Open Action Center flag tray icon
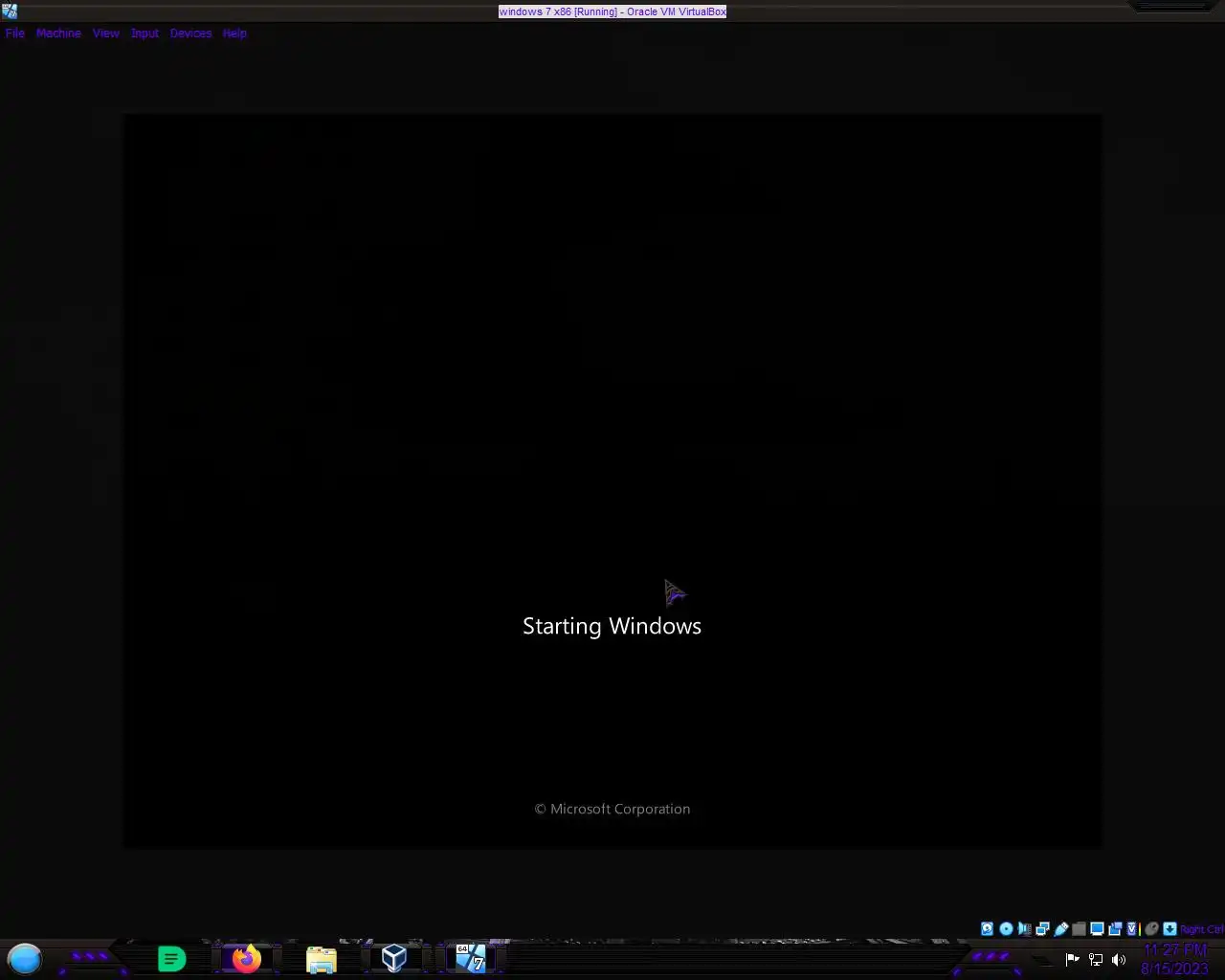The image size is (1225, 980). pos(1073,959)
